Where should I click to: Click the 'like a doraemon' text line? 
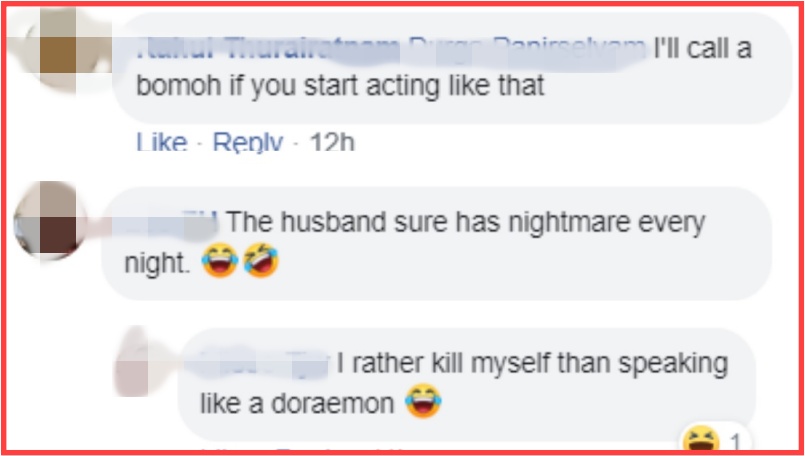(x=297, y=404)
